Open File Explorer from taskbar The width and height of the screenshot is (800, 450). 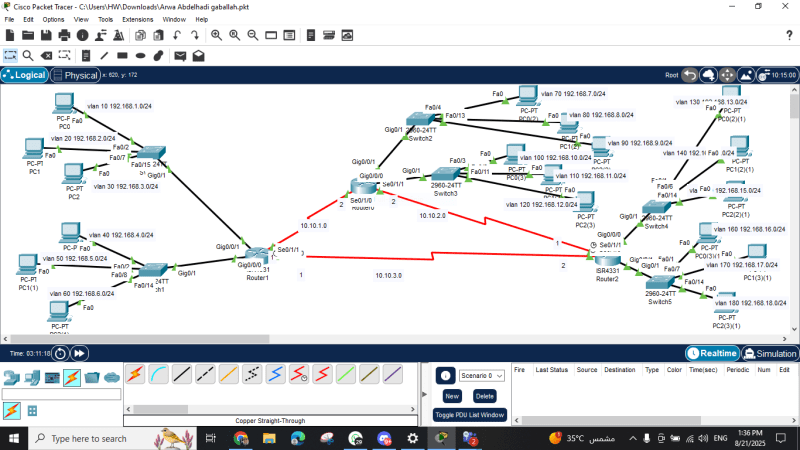[269, 438]
